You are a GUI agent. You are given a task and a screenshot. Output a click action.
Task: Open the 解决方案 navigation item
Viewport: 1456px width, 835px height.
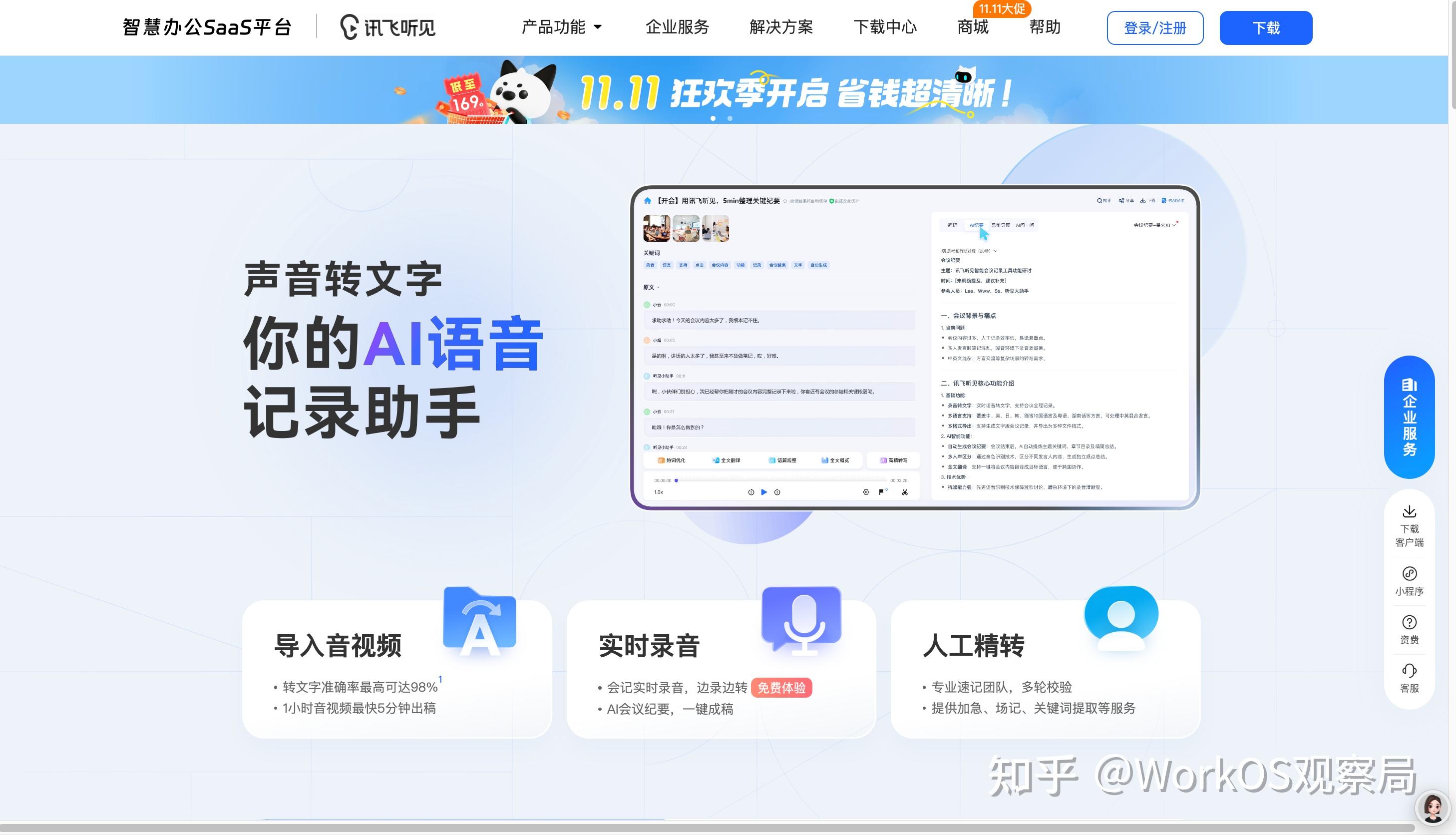click(x=781, y=27)
